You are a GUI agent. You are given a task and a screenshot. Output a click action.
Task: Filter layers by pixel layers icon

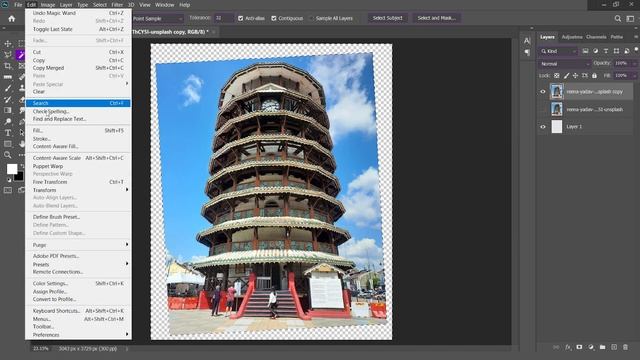tap(585, 51)
